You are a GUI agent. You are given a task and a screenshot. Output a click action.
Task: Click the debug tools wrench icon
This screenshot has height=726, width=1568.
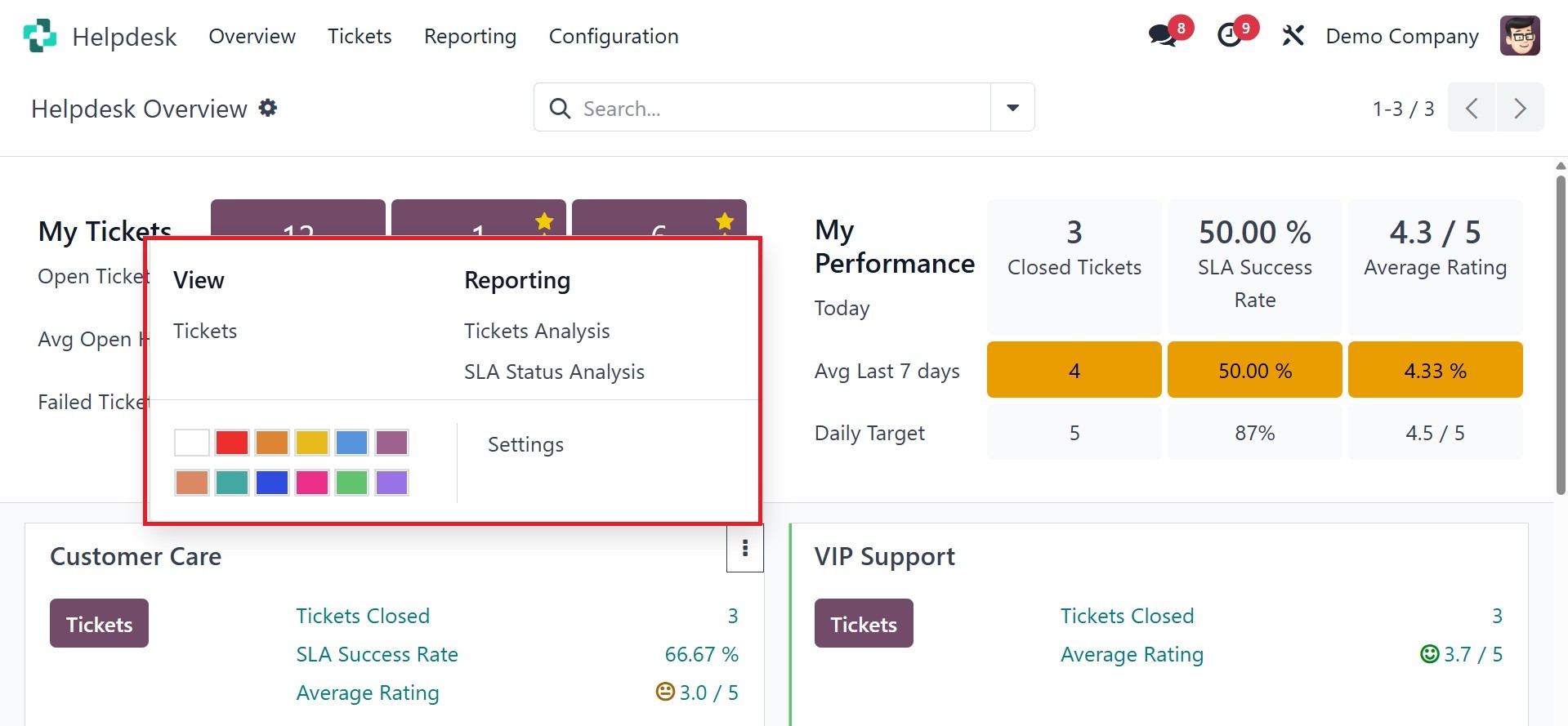tap(1293, 36)
